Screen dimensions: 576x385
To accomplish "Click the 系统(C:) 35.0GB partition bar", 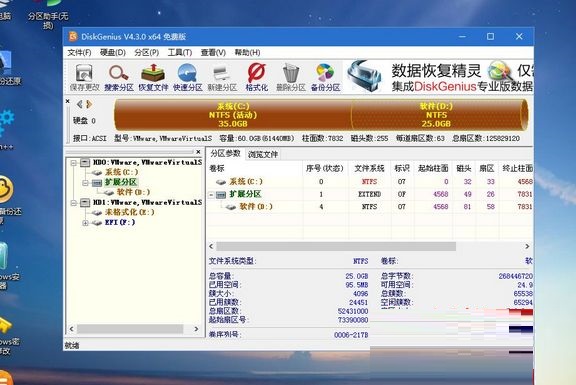I will 233,115.
